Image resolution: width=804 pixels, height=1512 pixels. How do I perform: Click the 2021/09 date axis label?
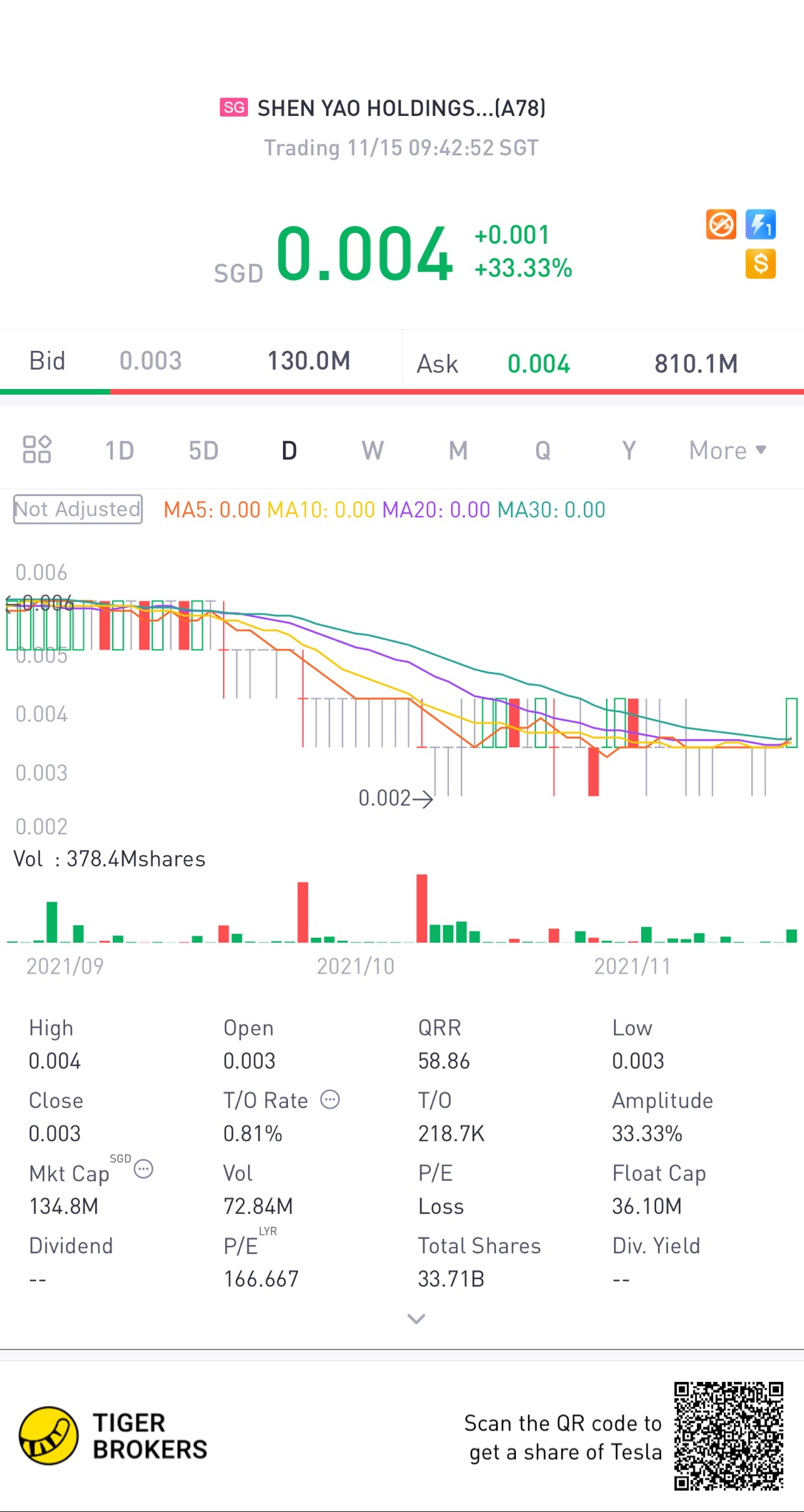(65, 967)
